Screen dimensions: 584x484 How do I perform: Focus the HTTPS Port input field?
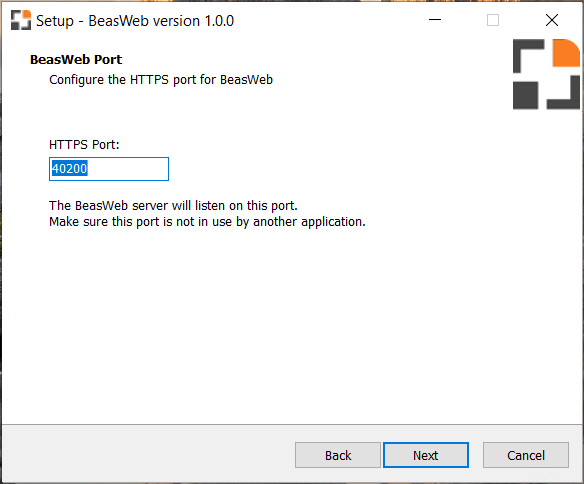tap(109, 169)
